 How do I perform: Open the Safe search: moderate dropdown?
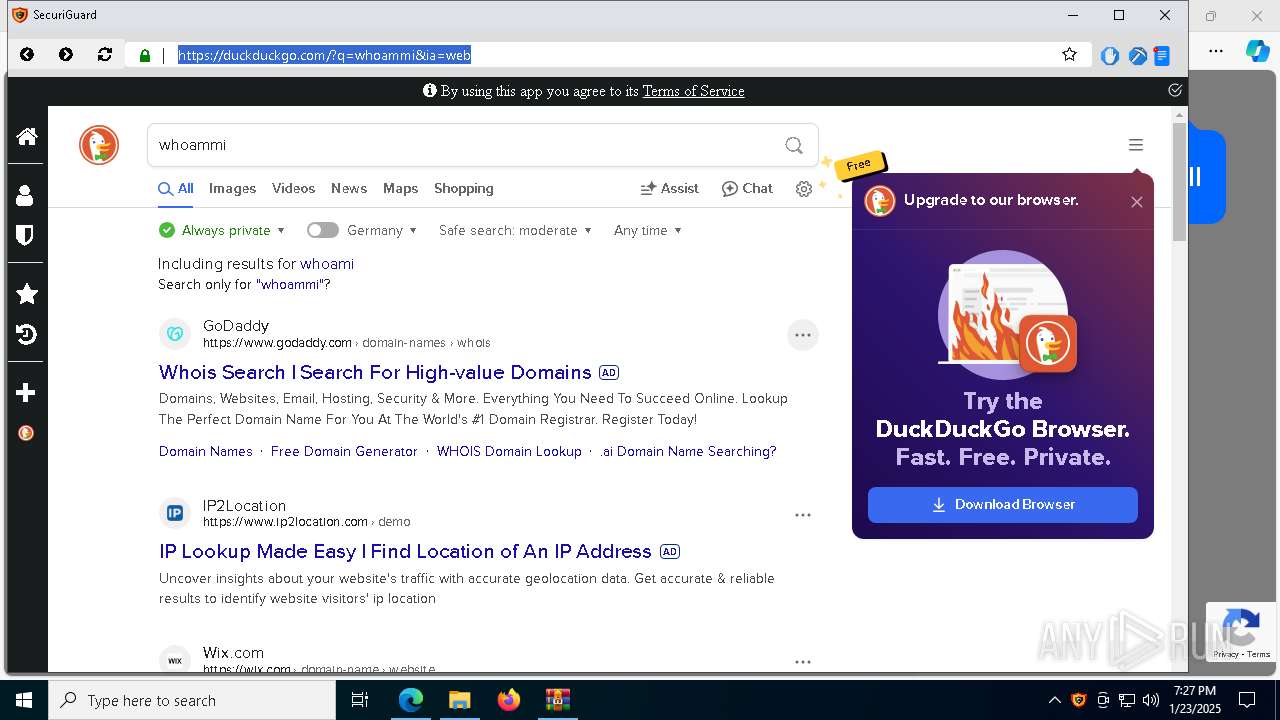pos(515,230)
